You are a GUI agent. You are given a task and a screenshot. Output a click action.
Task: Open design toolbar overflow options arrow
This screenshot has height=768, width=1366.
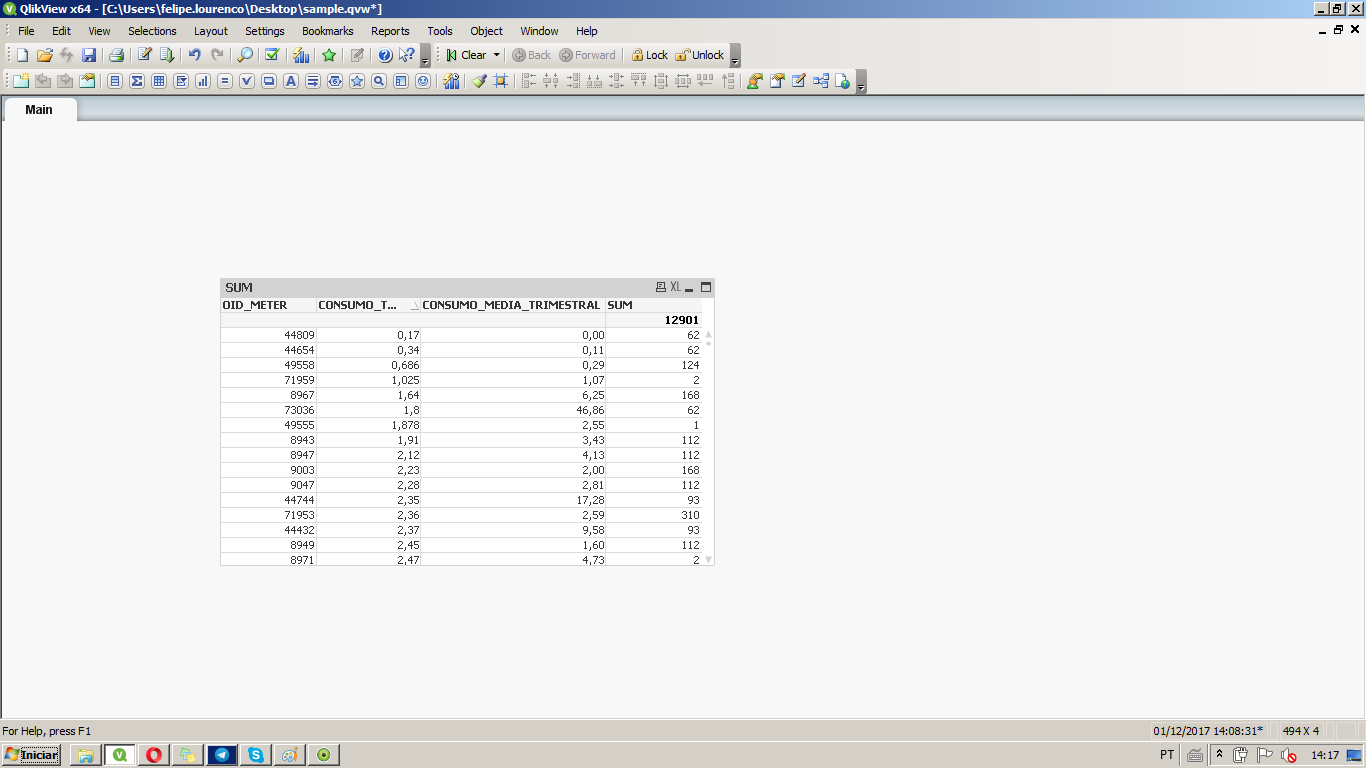tap(861, 82)
